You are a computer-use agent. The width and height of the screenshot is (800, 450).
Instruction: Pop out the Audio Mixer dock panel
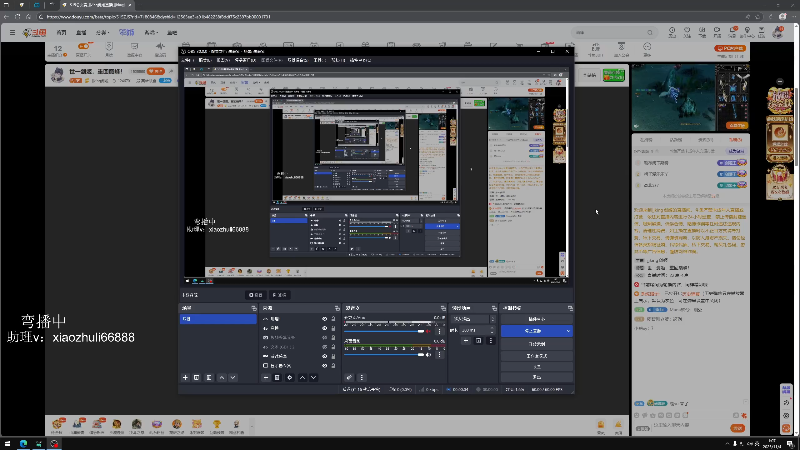(443, 308)
